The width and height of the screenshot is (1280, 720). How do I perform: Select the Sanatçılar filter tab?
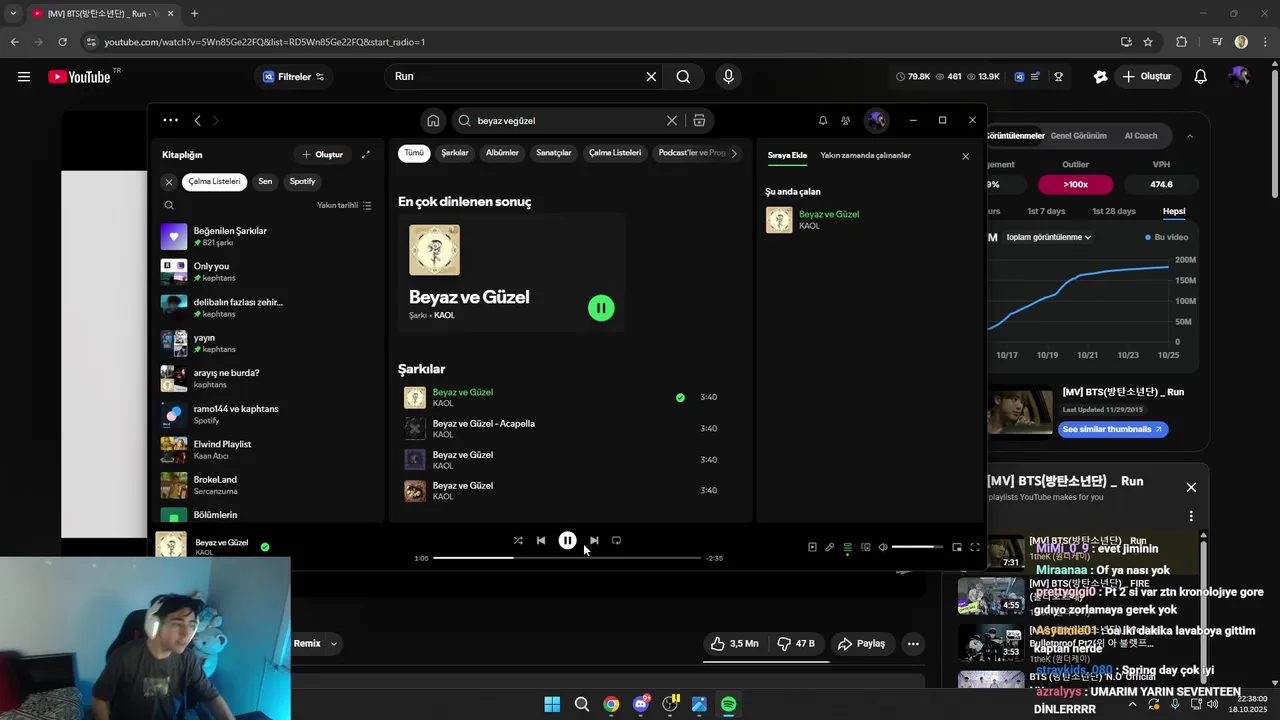point(554,153)
